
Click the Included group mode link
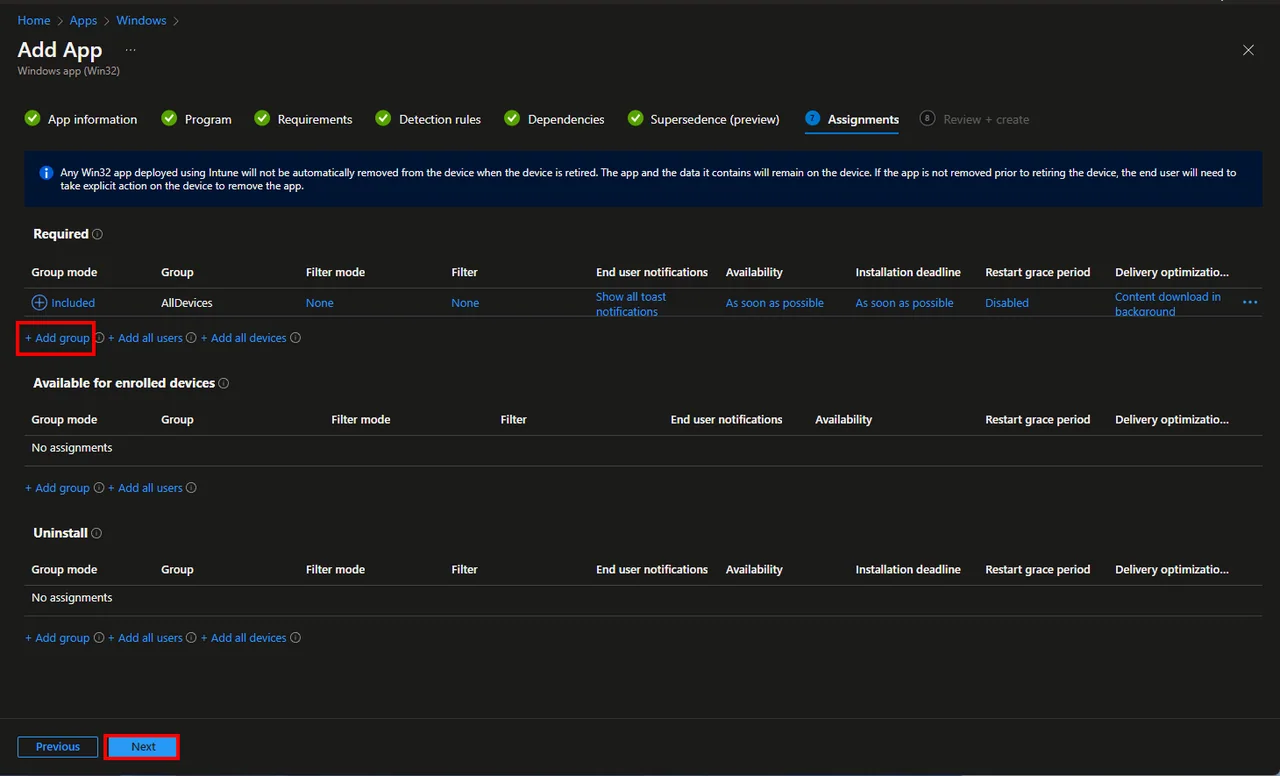[73, 303]
